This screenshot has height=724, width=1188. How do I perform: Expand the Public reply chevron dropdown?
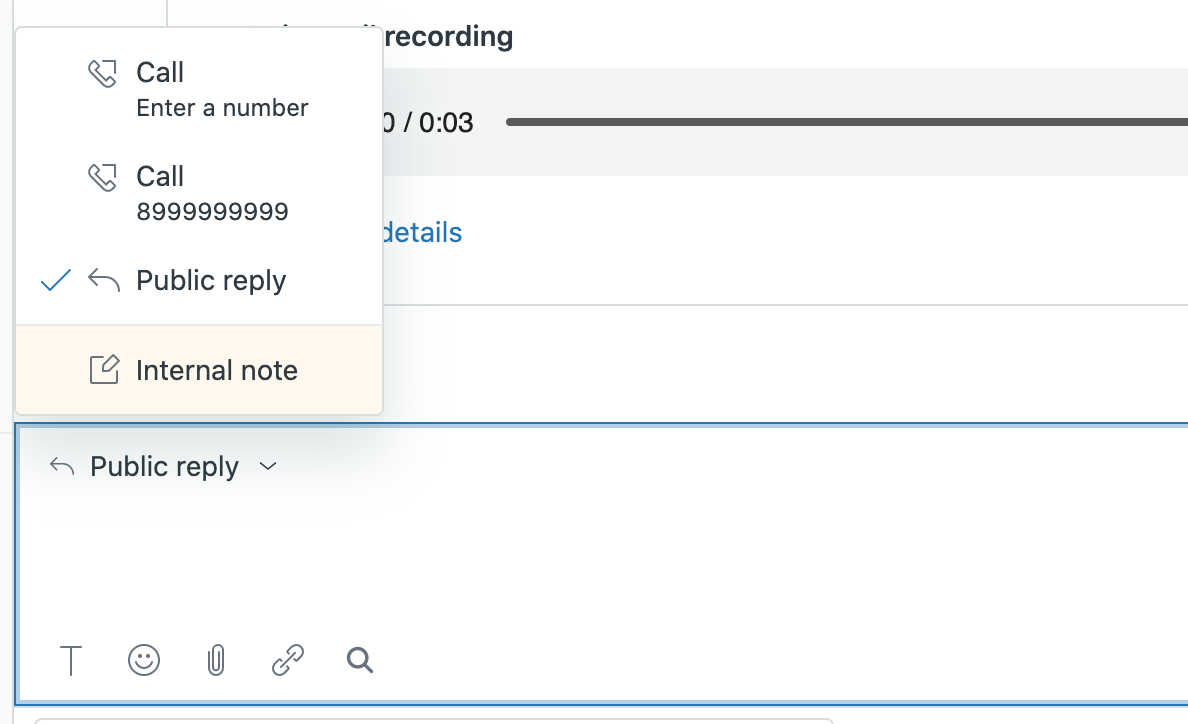click(x=268, y=467)
